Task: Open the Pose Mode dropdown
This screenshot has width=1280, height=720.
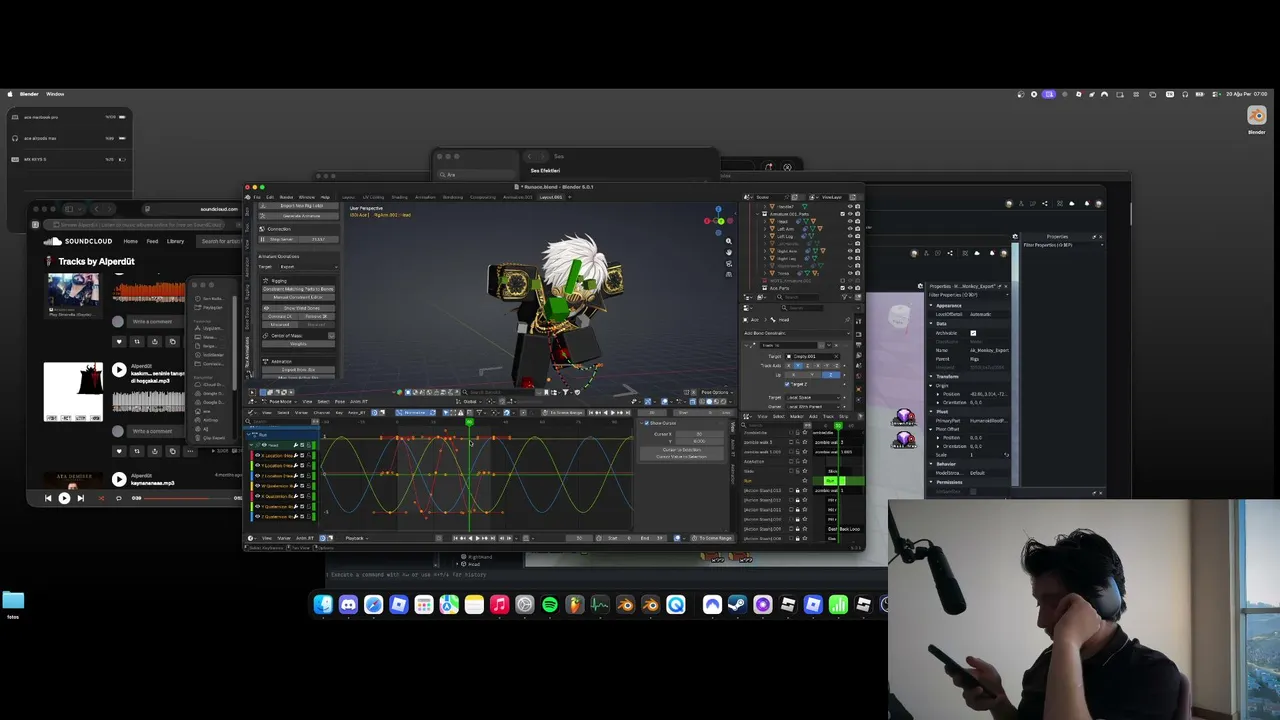Action: (x=280, y=401)
